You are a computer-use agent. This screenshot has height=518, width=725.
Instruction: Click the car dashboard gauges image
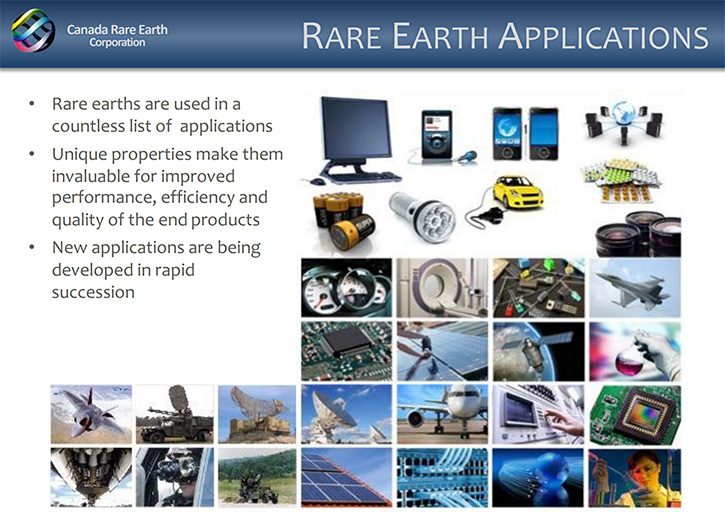tap(346, 288)
